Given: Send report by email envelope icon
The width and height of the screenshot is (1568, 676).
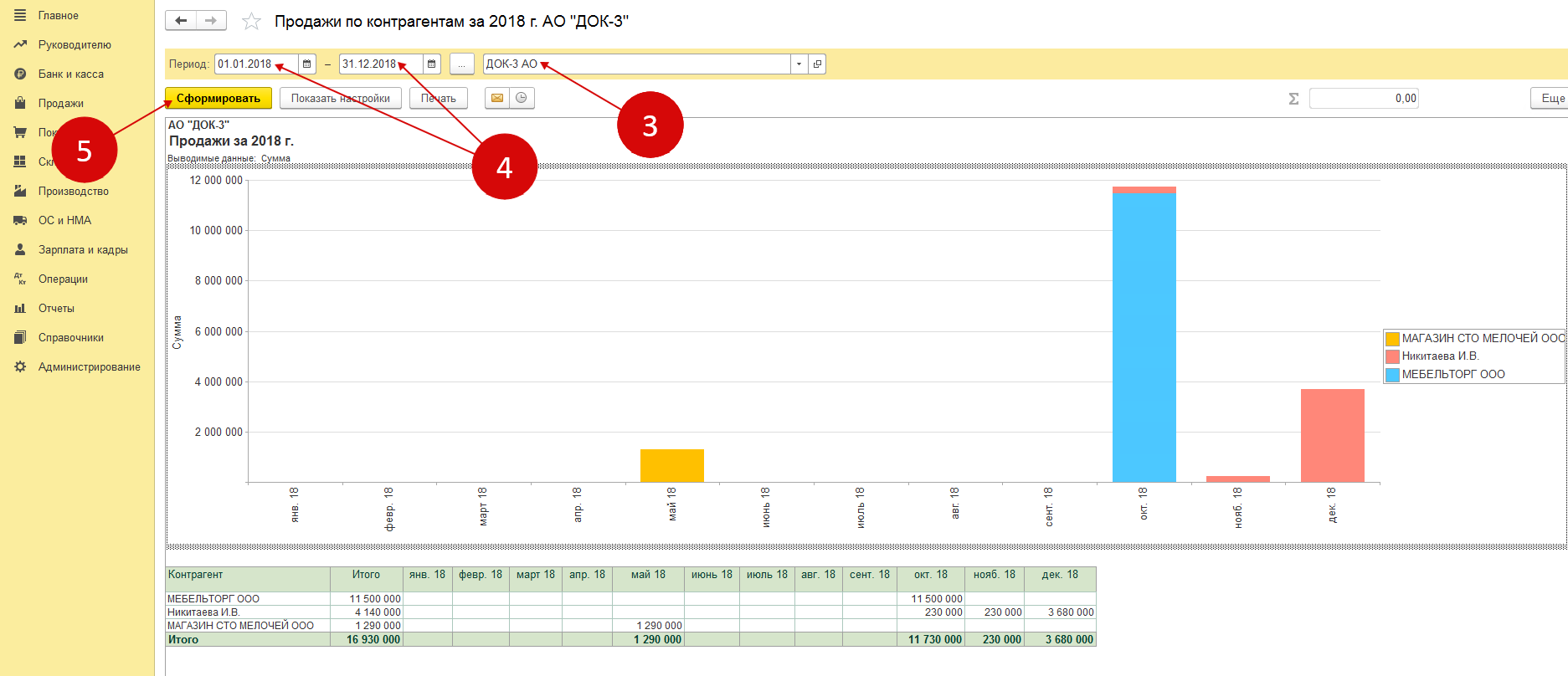Looking at the screenshot, I should (497, 98).
